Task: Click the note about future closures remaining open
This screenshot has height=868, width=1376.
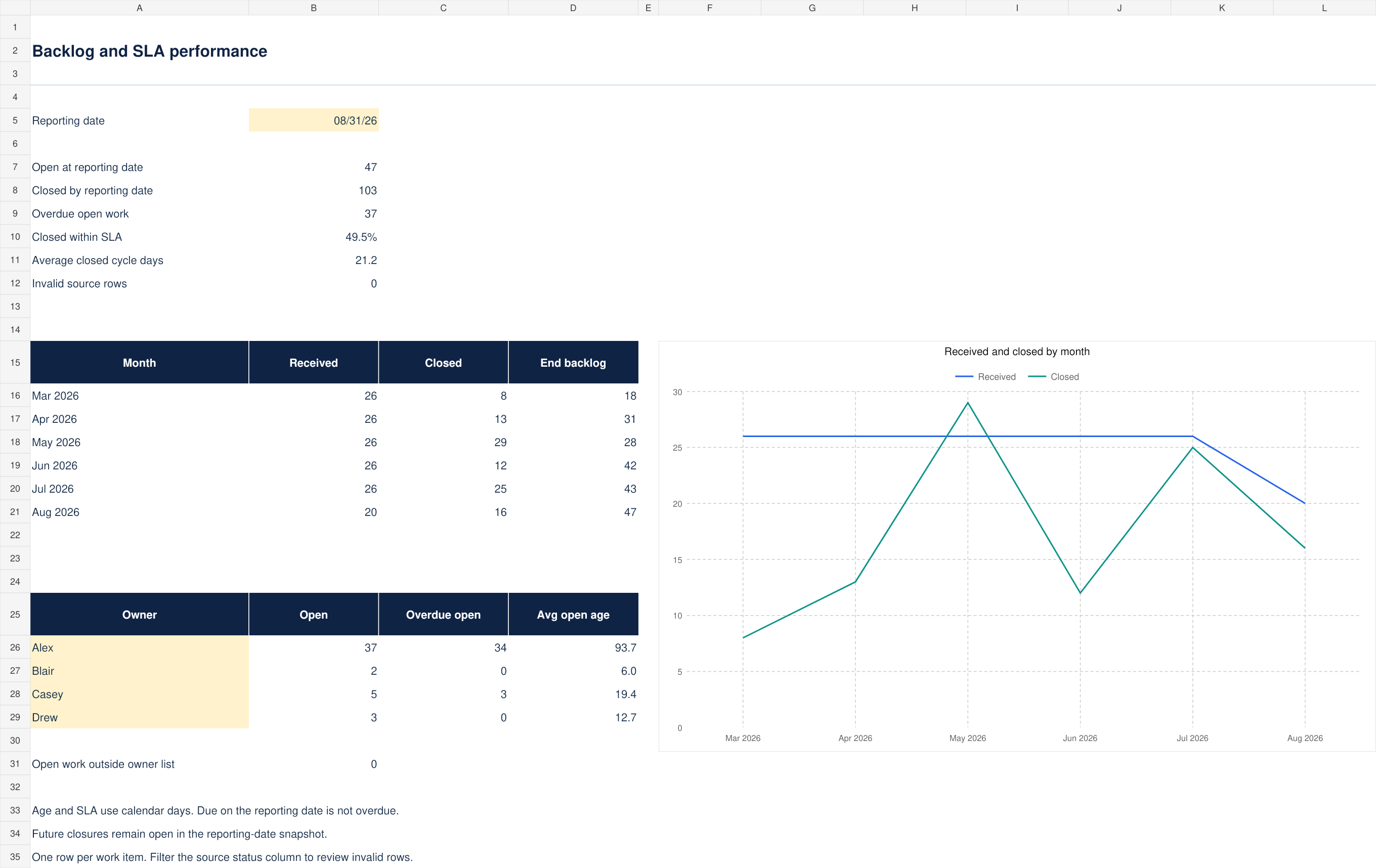Action: point(180,834)
